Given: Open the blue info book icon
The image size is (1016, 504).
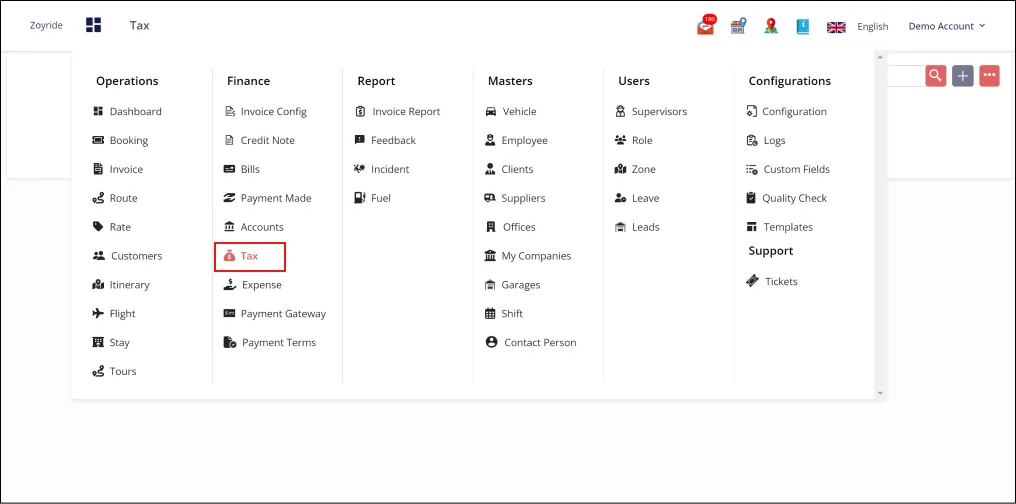Looking at the screenshot, I should [x=803, y=26].
